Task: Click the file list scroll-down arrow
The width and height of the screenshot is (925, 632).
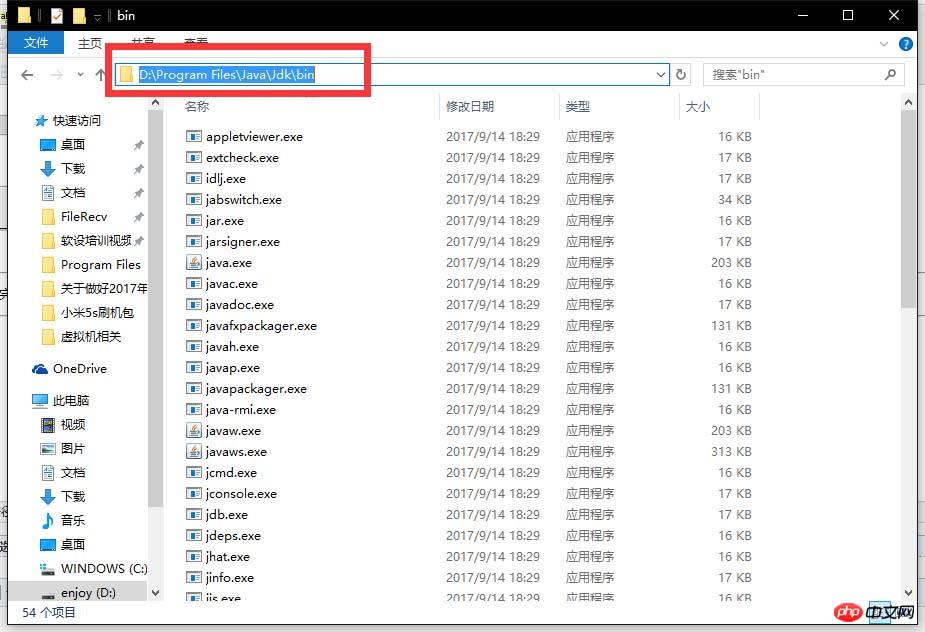Action: (908, 592)
